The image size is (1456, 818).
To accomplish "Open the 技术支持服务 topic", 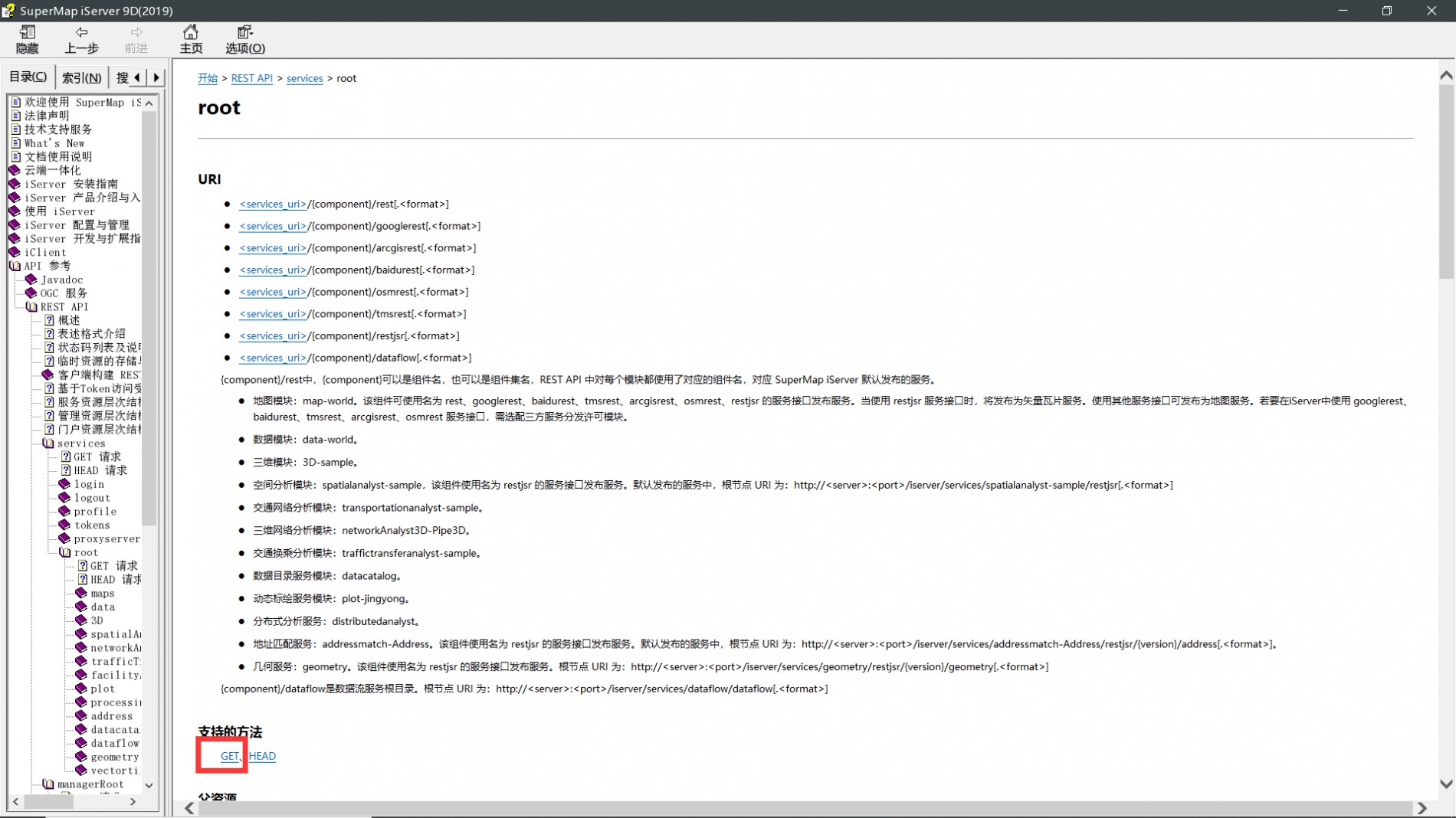I will click(x=57, y=129).
